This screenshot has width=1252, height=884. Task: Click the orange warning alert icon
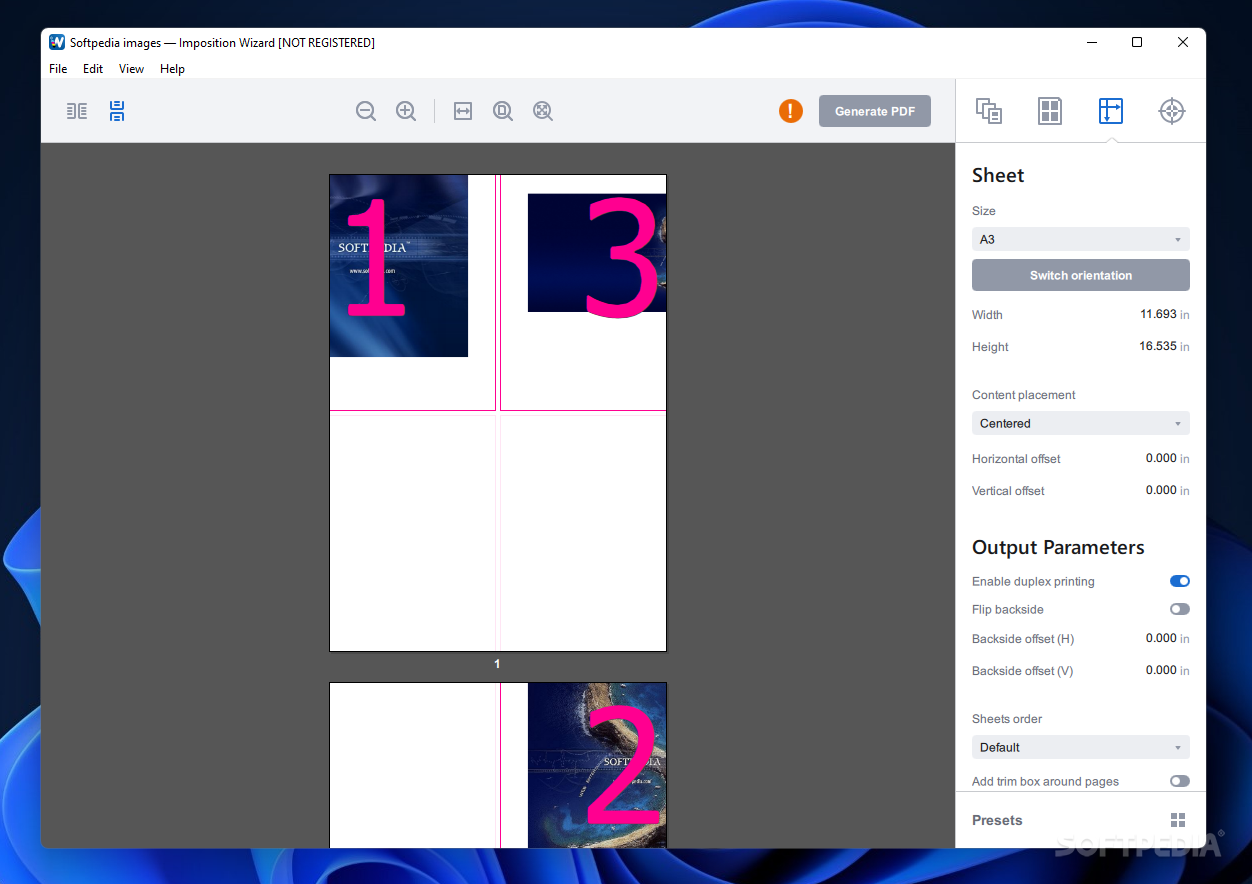791,111
